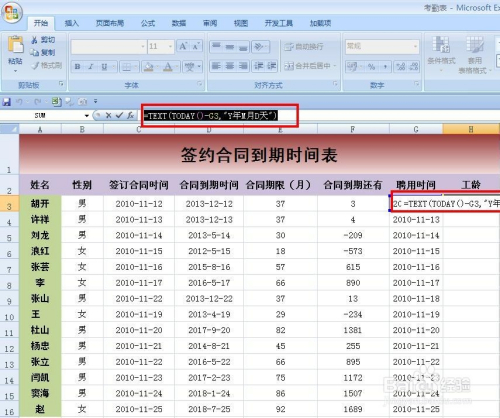Decrease decimal places

pyautogui.click(x=414, y=67)
